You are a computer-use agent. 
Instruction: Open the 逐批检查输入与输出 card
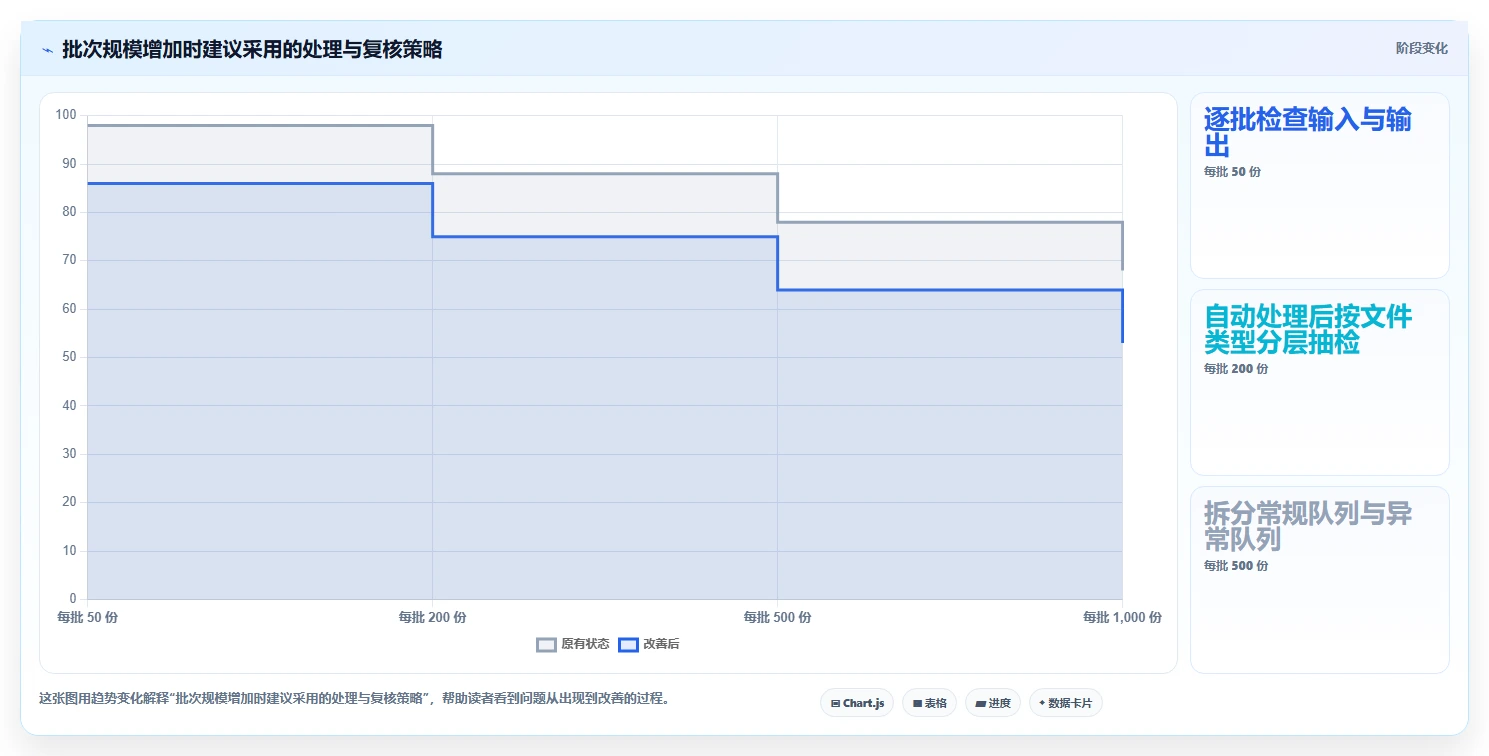pos(1319,185)
